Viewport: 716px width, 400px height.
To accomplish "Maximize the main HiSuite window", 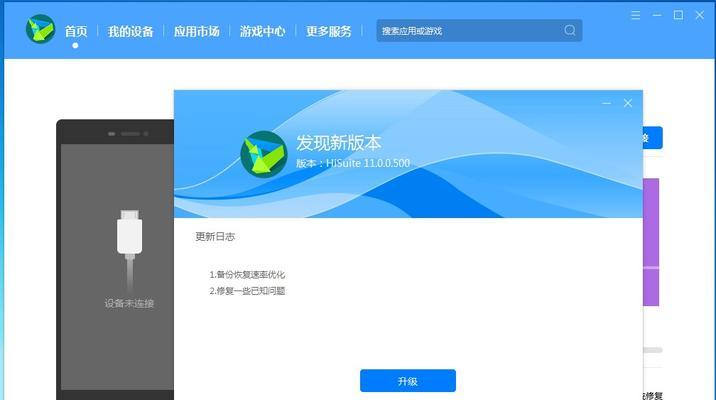I will (678, 15).
